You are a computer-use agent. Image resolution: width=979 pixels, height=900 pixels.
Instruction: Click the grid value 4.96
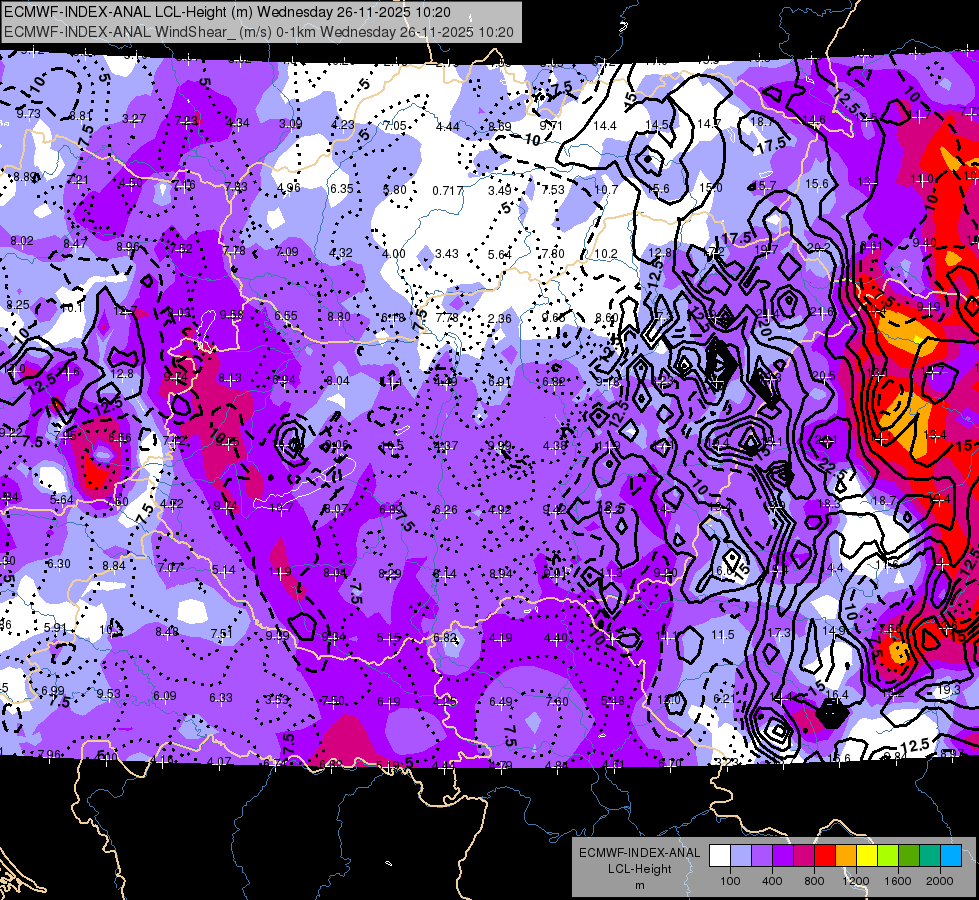coord(288,187)
